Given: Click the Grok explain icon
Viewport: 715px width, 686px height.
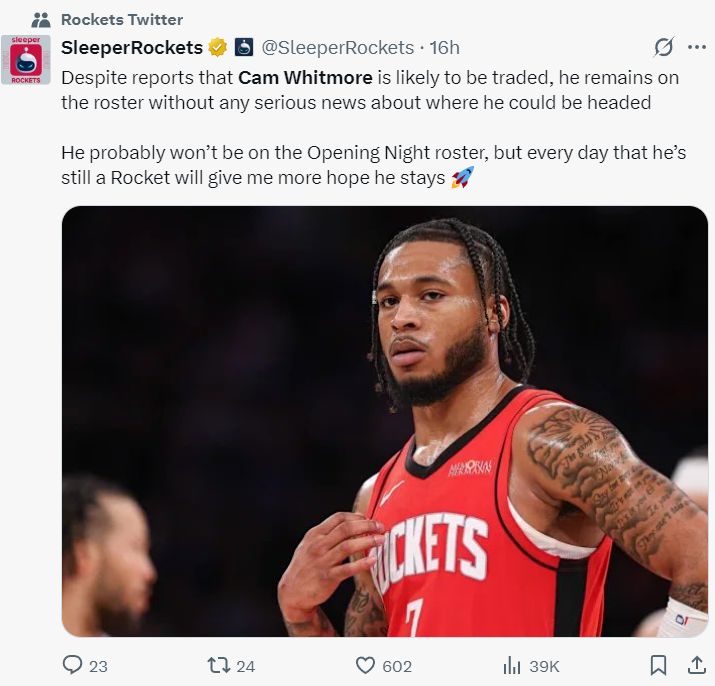Looking at the screenshot, I should 661,47.
